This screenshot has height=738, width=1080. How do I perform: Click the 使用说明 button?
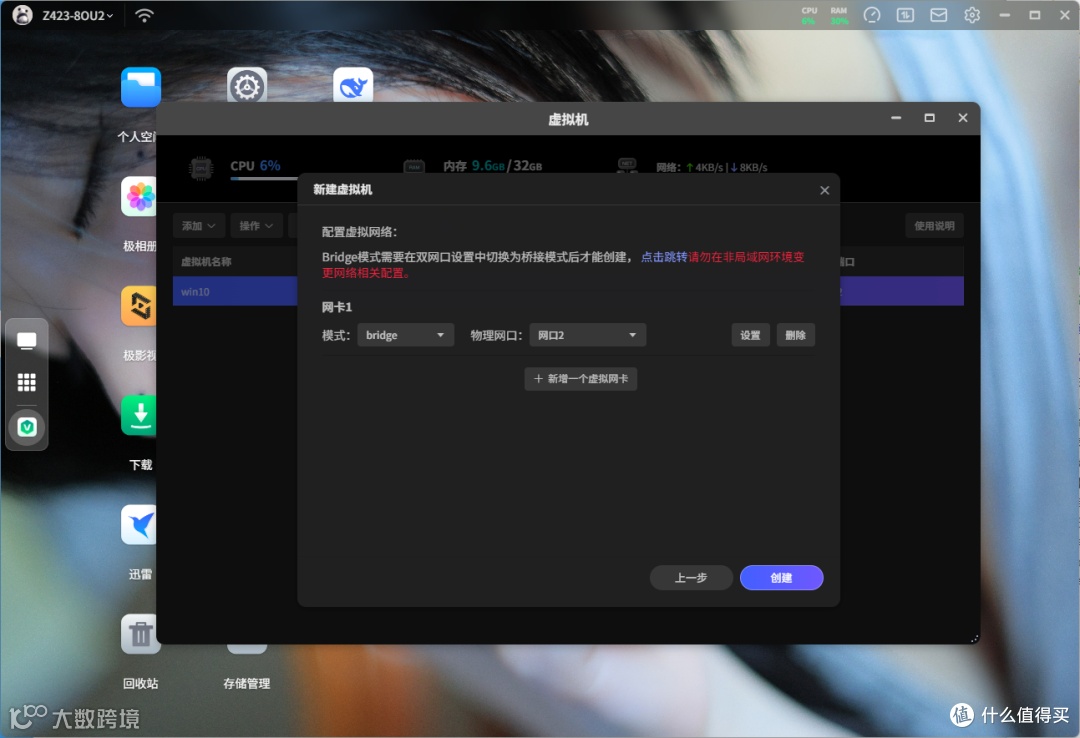[934, 225]
